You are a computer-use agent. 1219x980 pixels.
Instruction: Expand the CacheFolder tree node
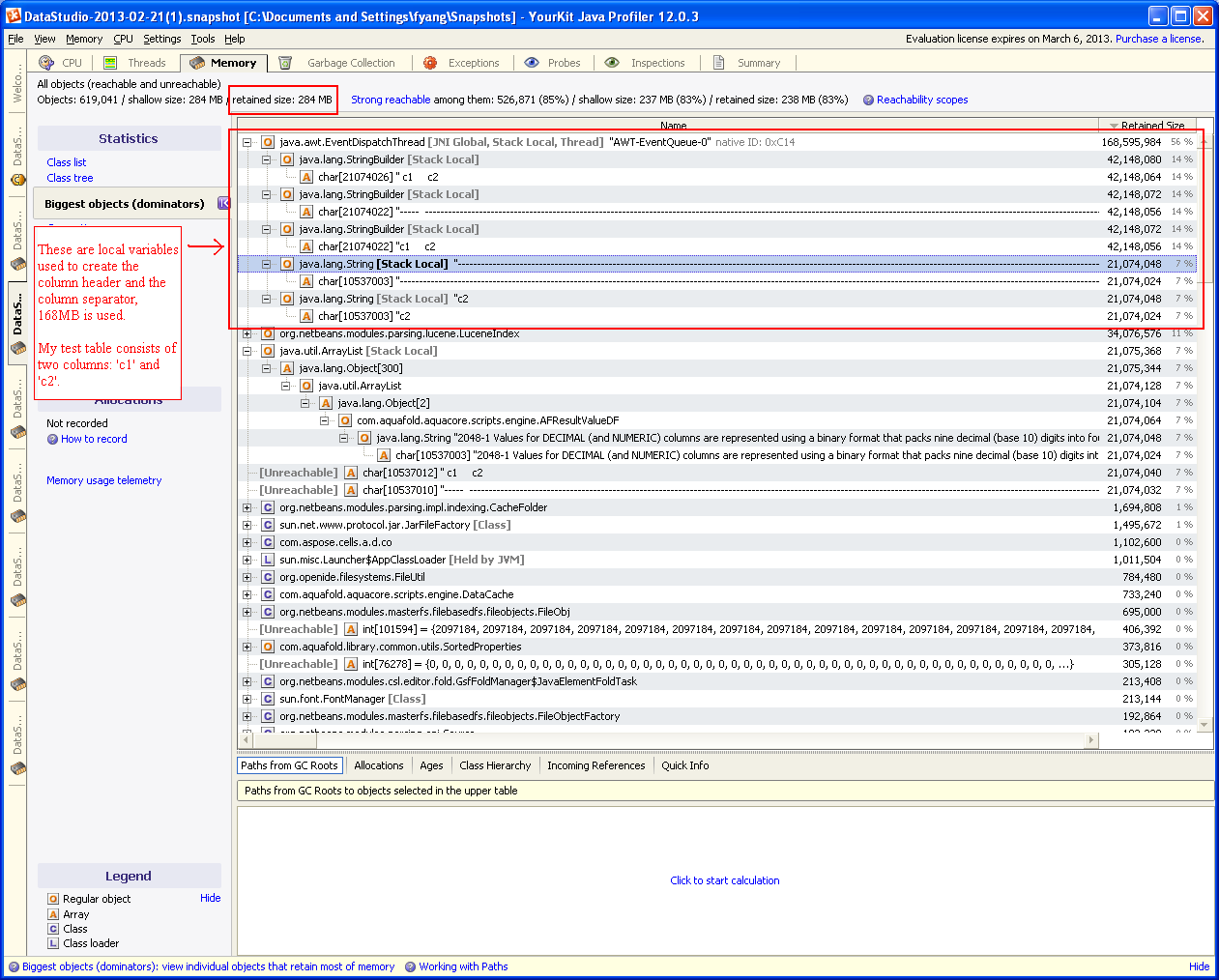[x=247, y=507]
